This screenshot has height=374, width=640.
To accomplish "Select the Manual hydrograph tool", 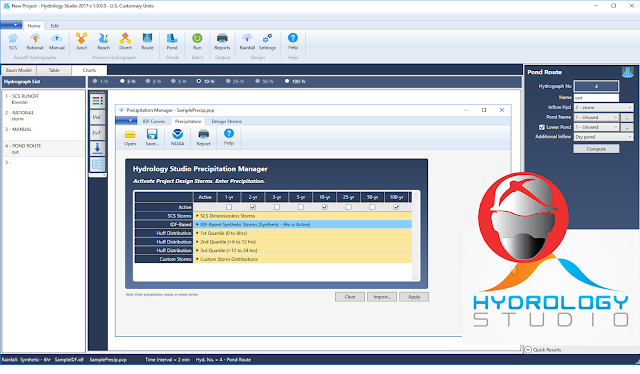I will pyautogui.click(x=57, y=42).
